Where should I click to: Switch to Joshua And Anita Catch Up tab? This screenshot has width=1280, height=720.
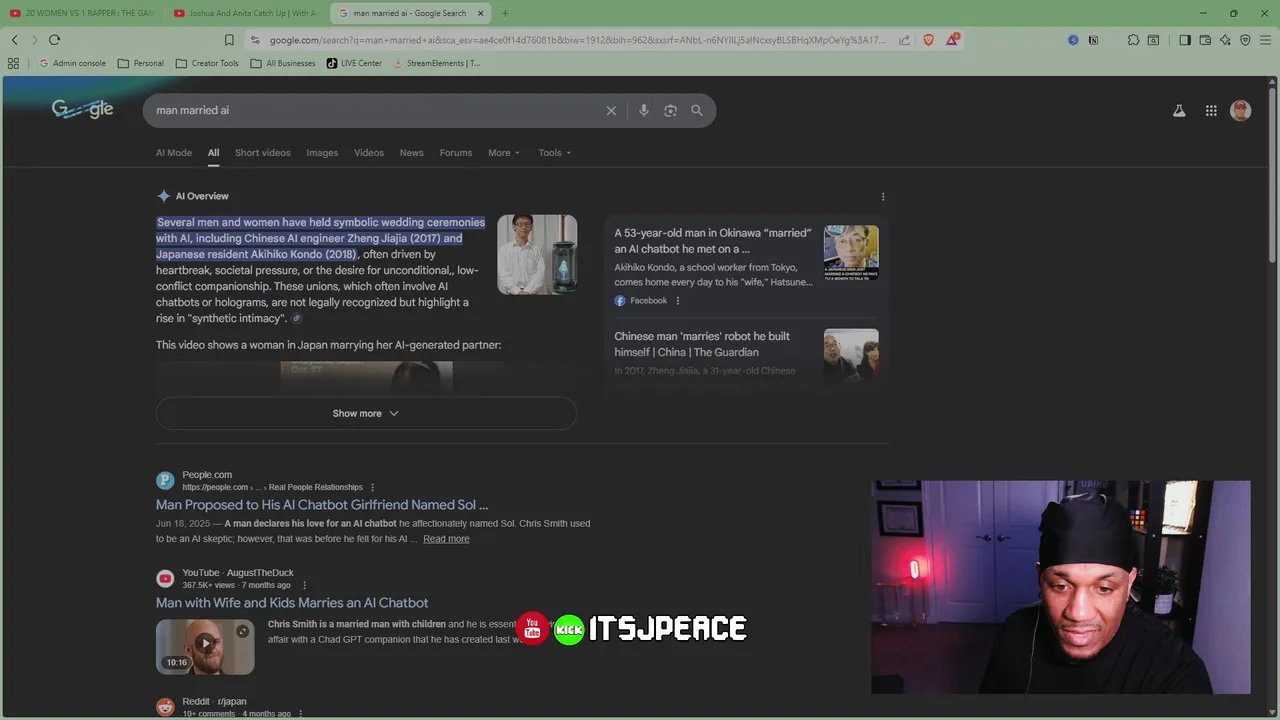coord(246,13)
